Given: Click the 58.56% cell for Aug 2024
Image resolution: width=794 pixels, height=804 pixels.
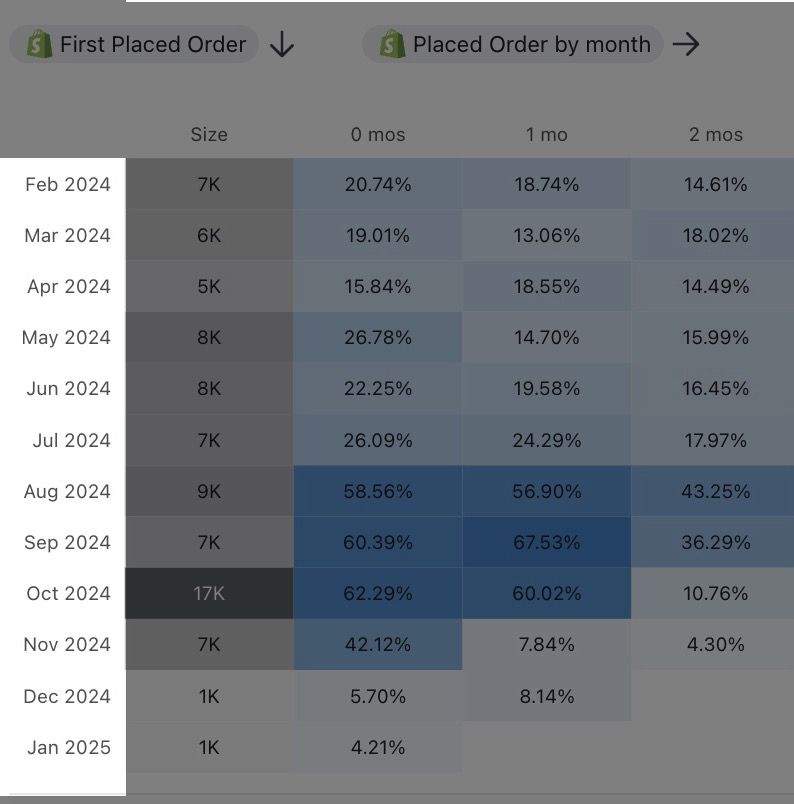Looking at the screenshot, I should click(378, 491).
